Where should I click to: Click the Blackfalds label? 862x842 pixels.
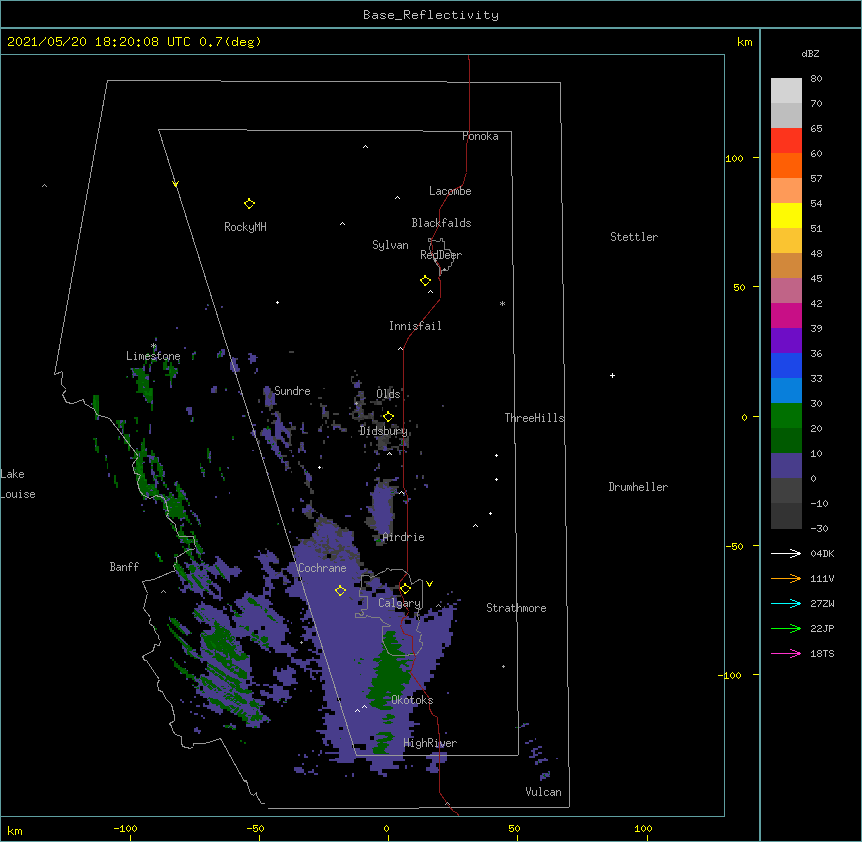coord(441,223)
